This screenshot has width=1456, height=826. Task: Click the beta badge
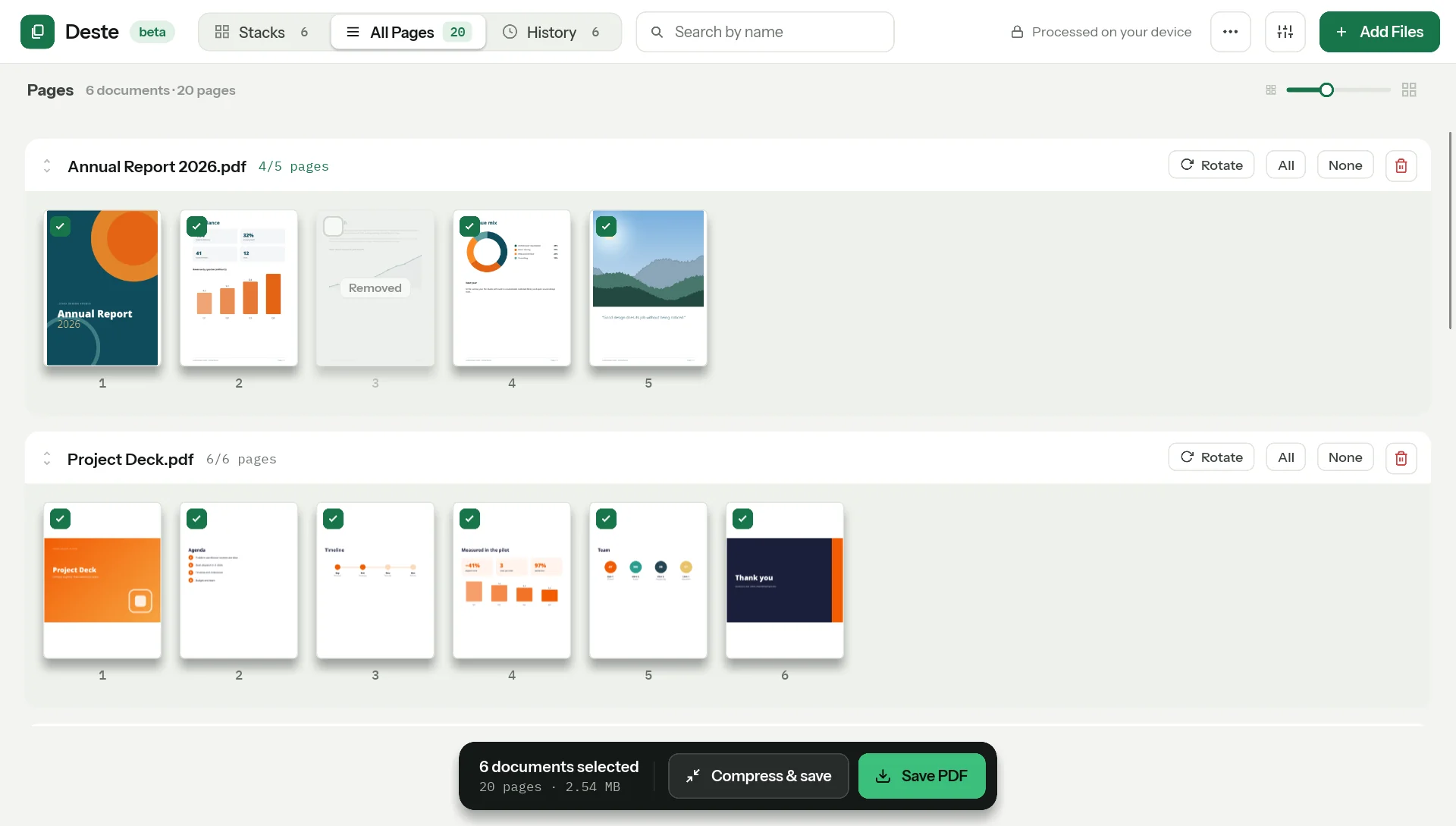click(152, 32)
